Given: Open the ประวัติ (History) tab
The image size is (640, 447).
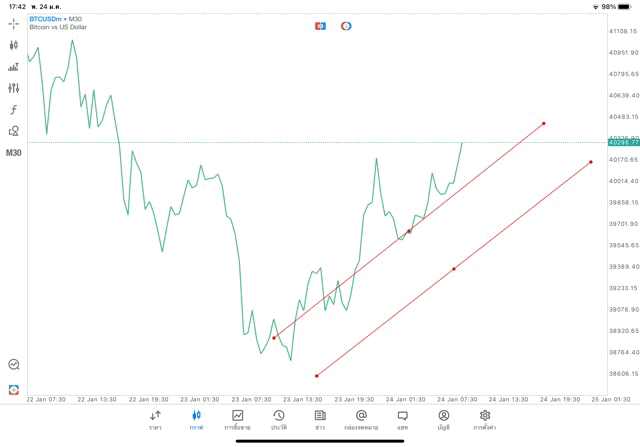Looking at the screenshot, I should point(279,419).
